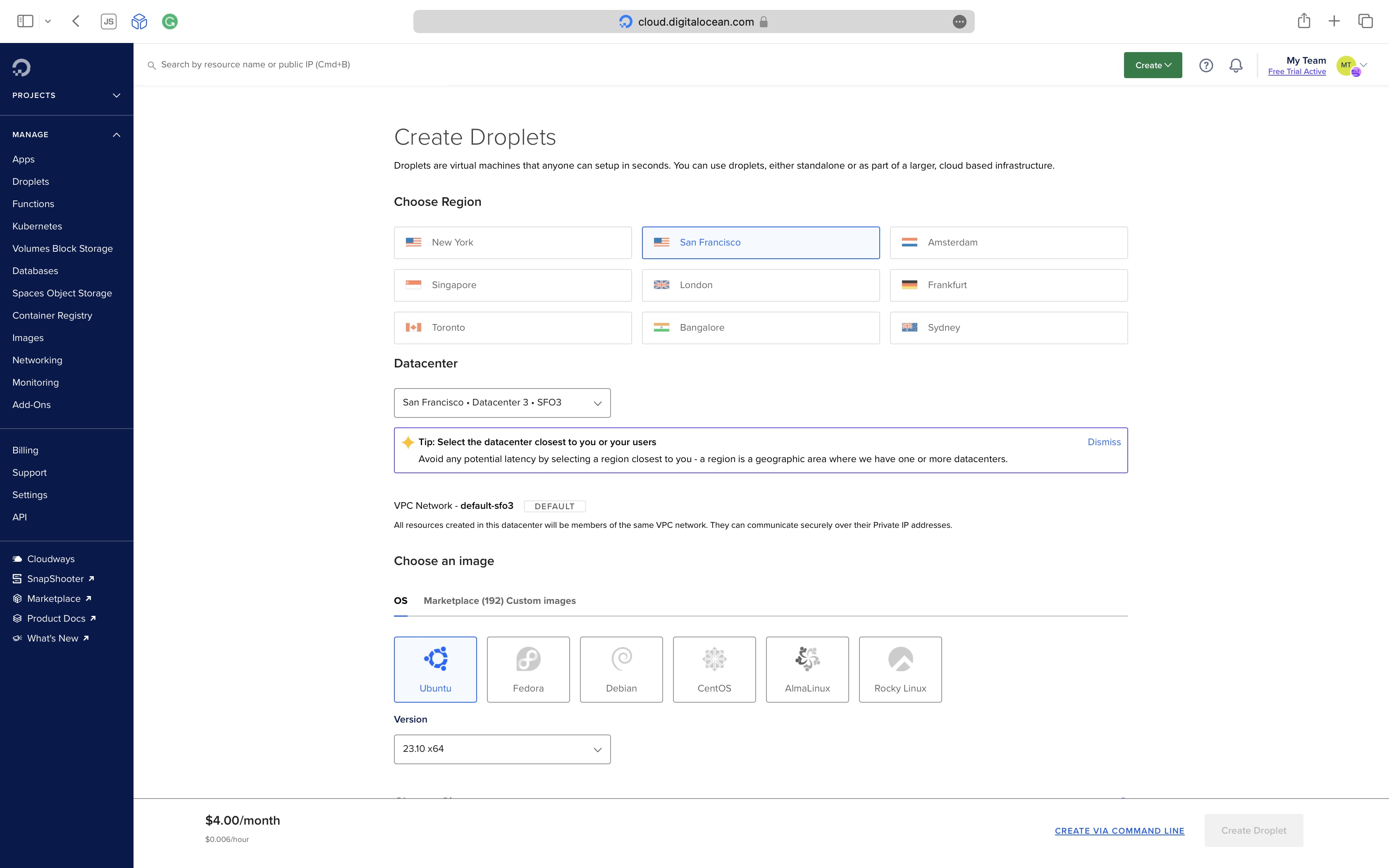Open Container Registry
Viewport: 1389px width, 868px height.
tap(52, 316)
